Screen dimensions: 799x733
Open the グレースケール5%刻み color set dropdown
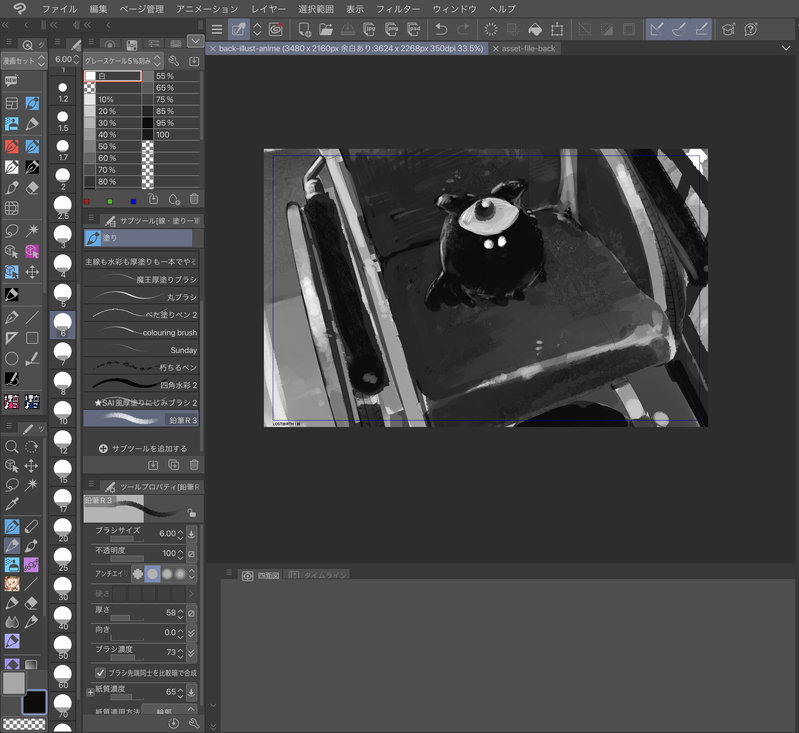tap(123, 61)
